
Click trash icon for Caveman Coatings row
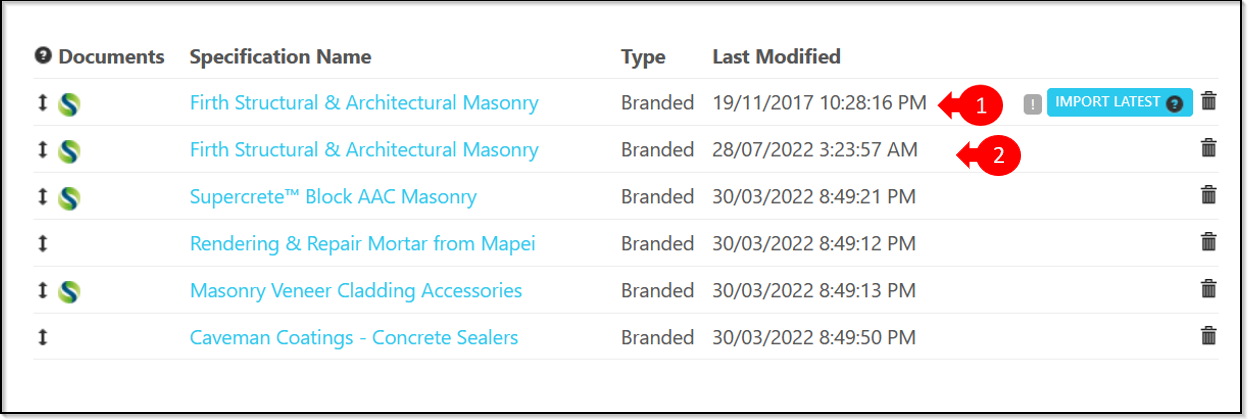click(1209, 336)
